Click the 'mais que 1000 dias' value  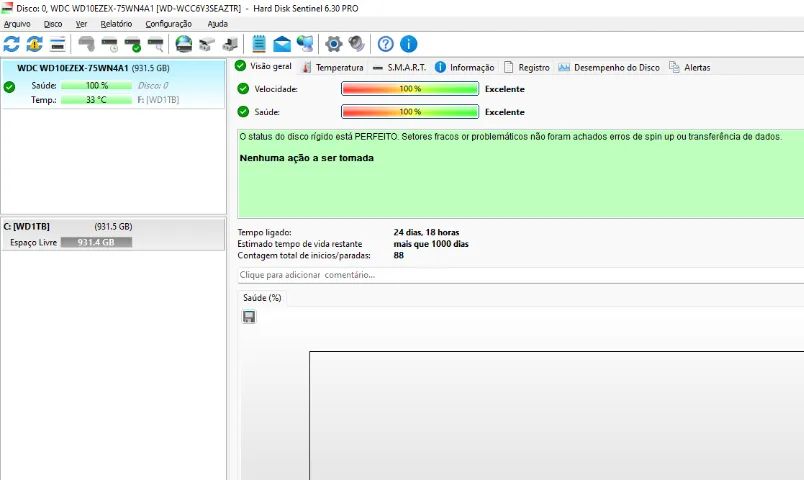[x=431, y=244]
